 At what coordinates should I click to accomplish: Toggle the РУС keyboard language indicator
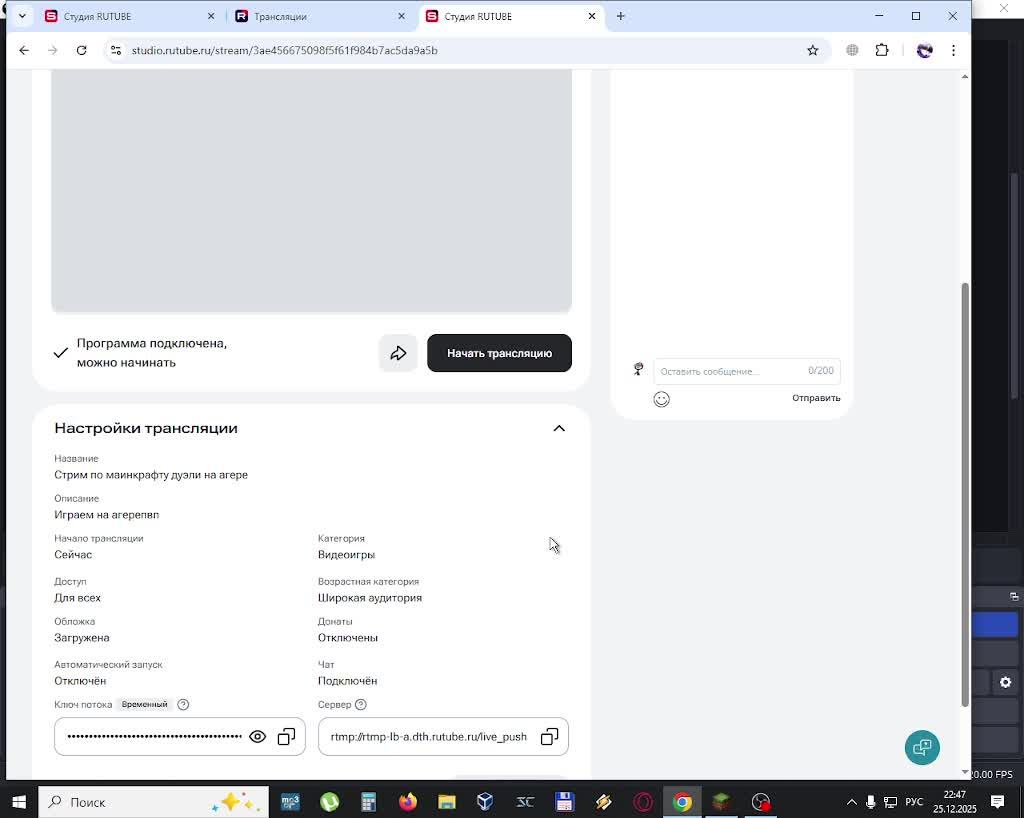coord(914,802)
